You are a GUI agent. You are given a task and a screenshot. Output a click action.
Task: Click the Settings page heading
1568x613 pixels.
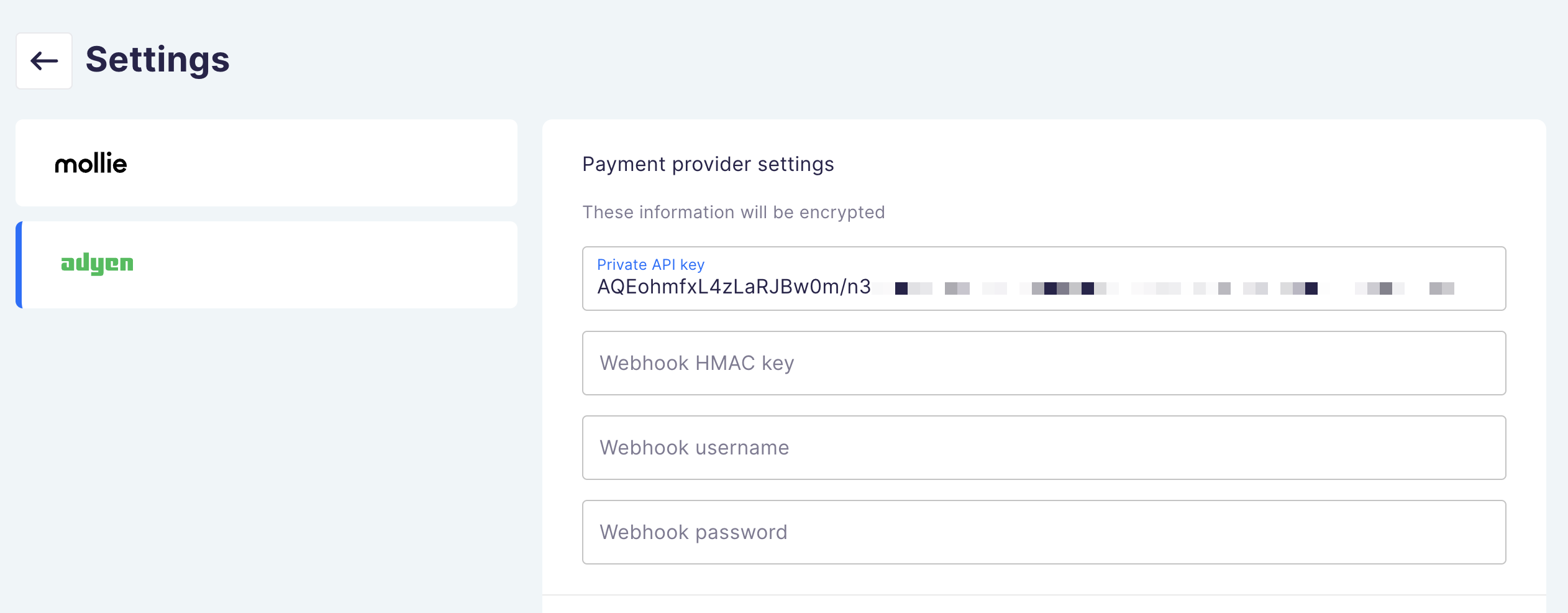coord(158,60)
